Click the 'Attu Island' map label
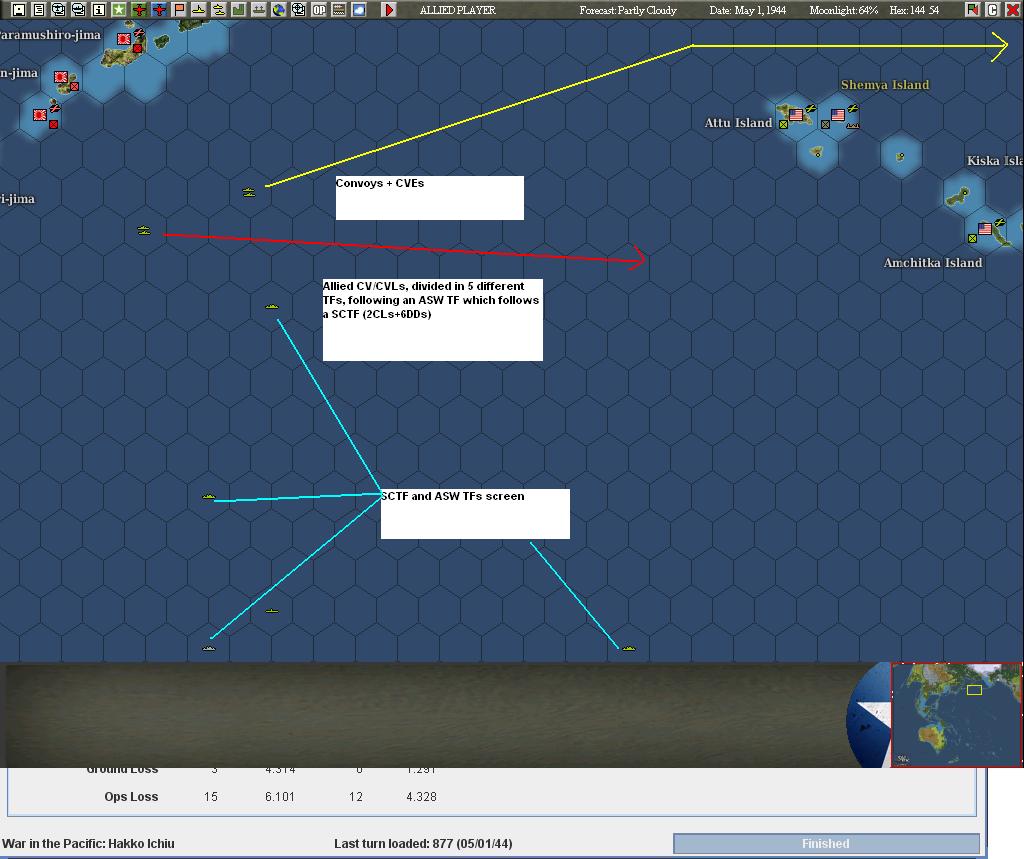The height and width of the screenshot is (859, 1024). pos(738,122)
